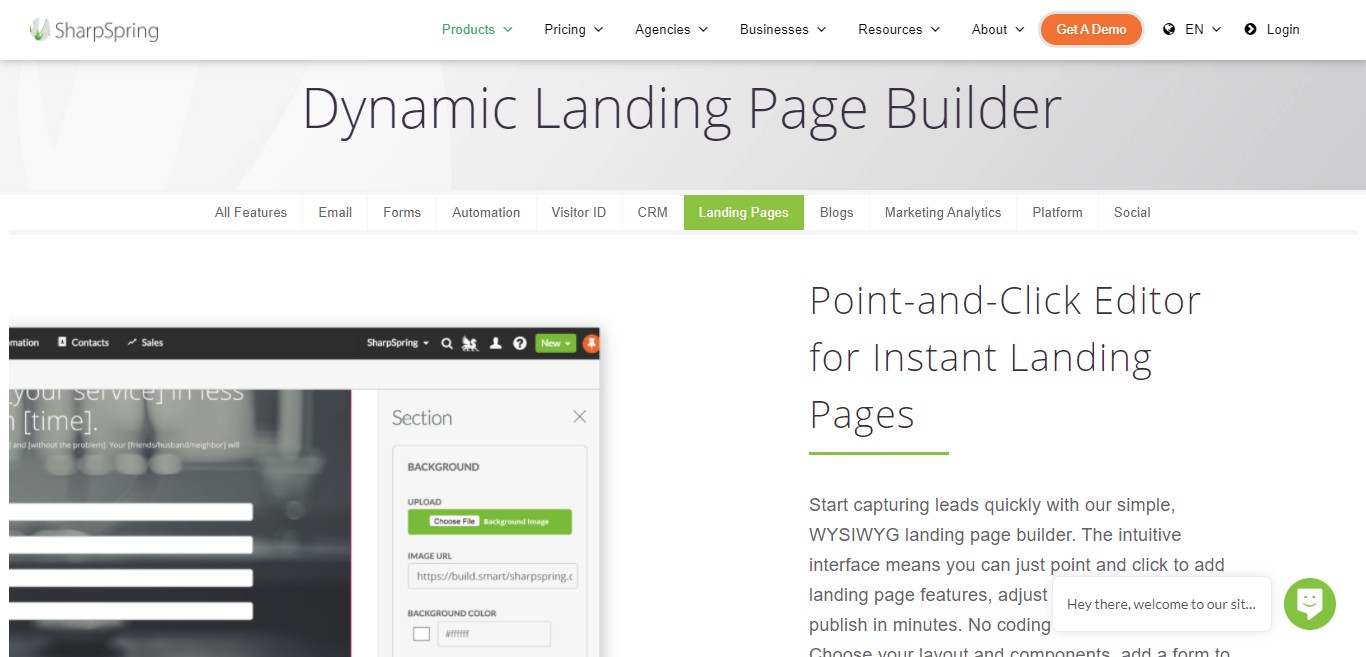
Task: Click the Login link
Action: (x=1283, y=30)
